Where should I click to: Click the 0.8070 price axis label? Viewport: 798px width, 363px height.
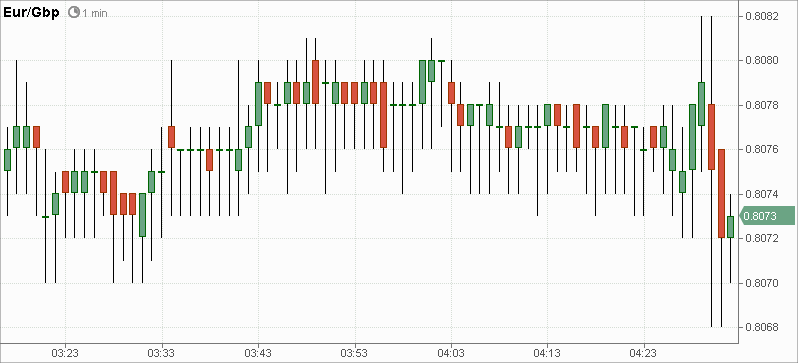[x=761, y=283]
